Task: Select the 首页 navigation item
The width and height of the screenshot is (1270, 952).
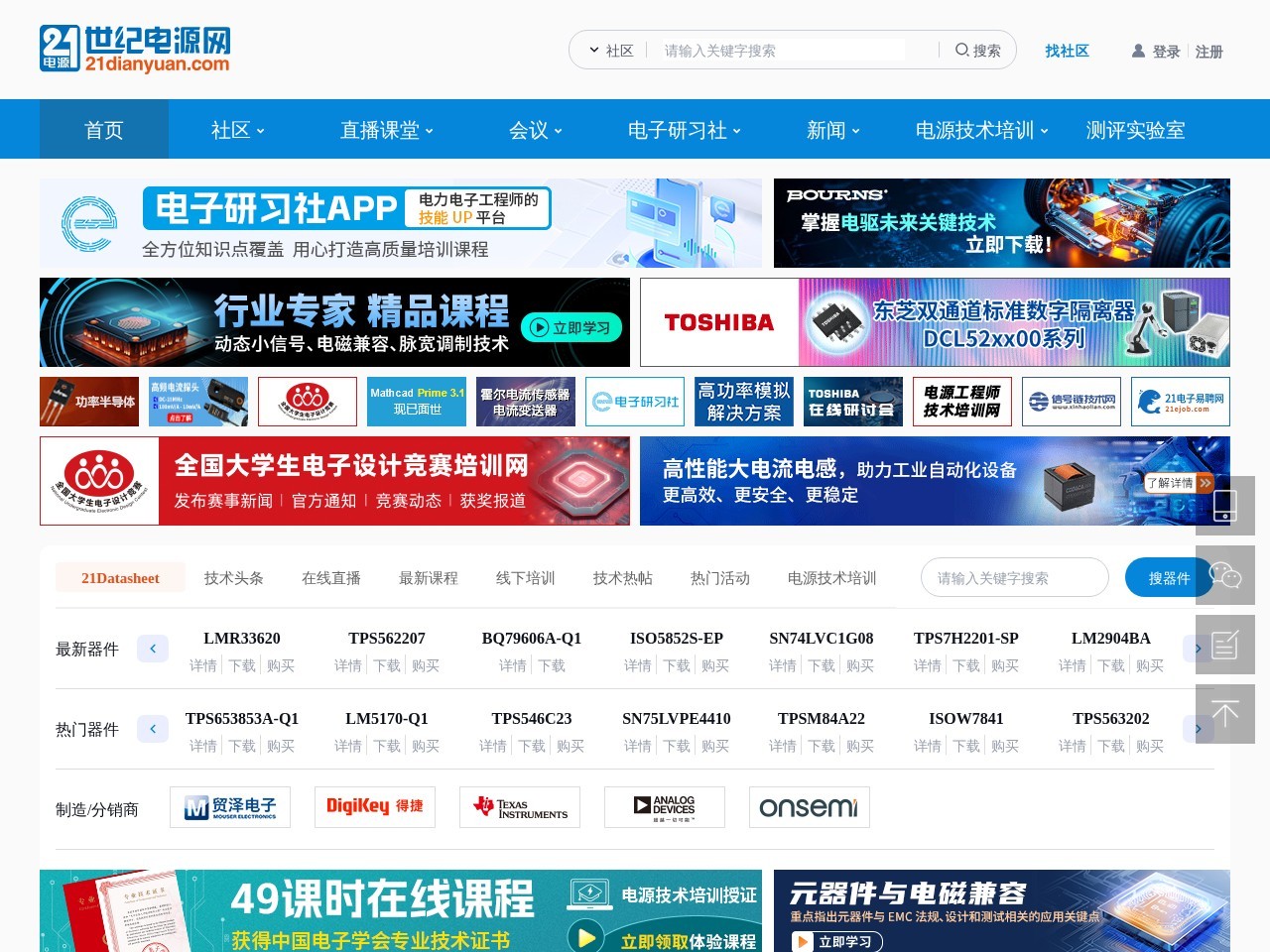Action: point(104,130)
